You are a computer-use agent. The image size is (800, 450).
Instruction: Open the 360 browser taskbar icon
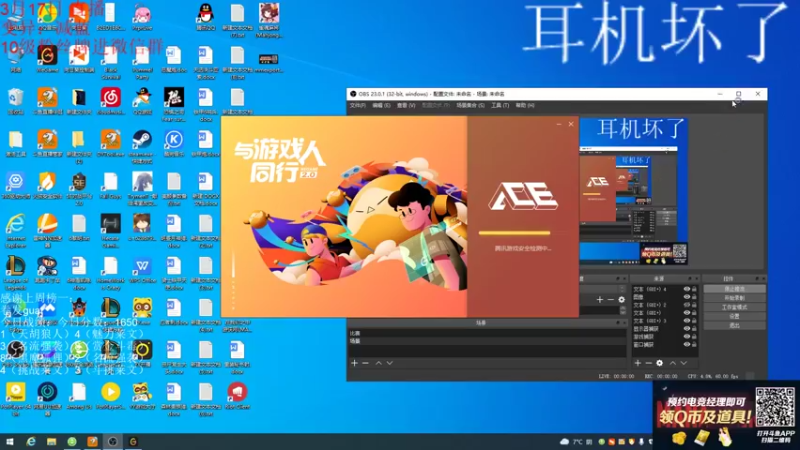pos(72,441)
